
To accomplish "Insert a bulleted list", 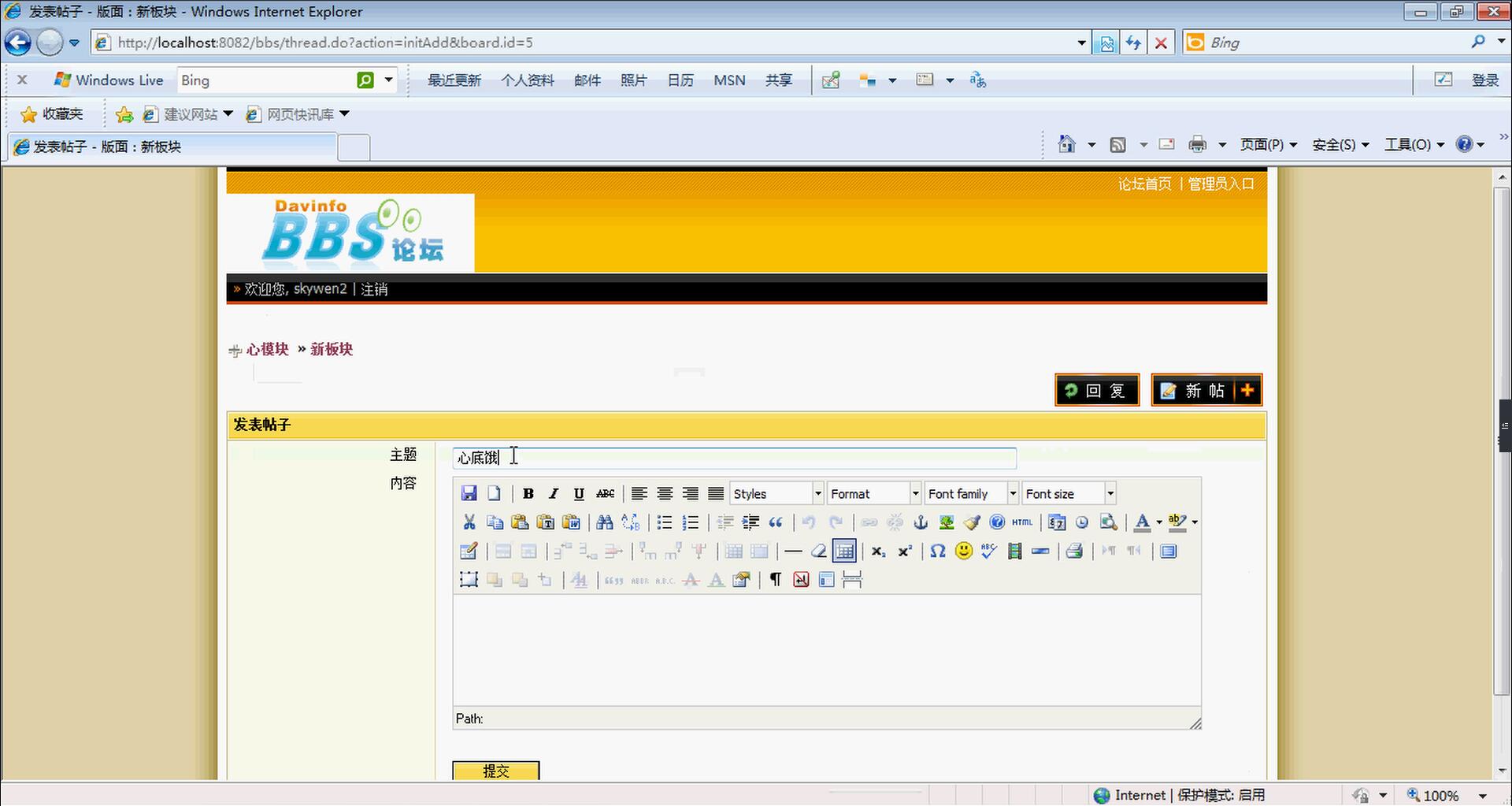I will 665,522.
